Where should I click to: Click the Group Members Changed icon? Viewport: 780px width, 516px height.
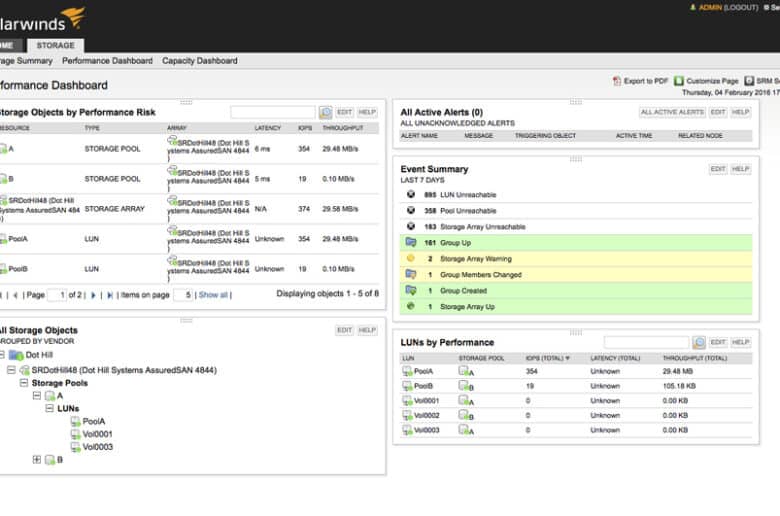coord(411,274)
